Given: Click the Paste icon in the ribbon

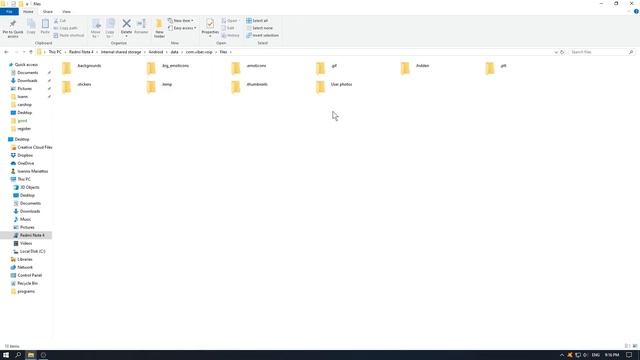Looking at the screenshot, I should (x=45, y=26).
